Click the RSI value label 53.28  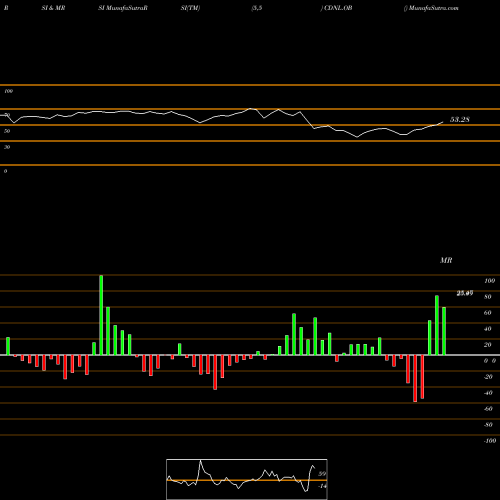pyautogui.click(x=460, y=119)
